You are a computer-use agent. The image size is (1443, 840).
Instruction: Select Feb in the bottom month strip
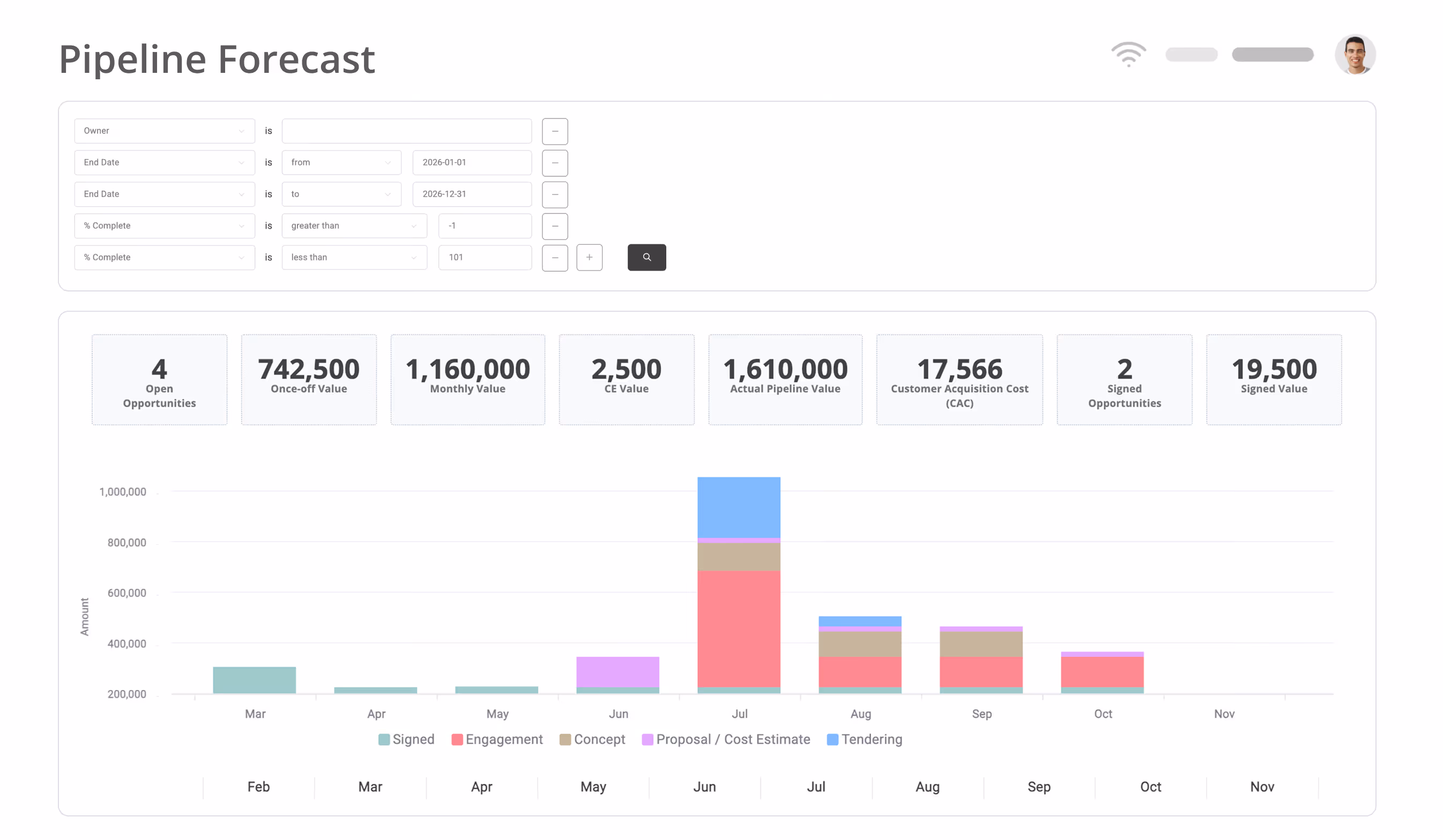(x=258, y=787)
